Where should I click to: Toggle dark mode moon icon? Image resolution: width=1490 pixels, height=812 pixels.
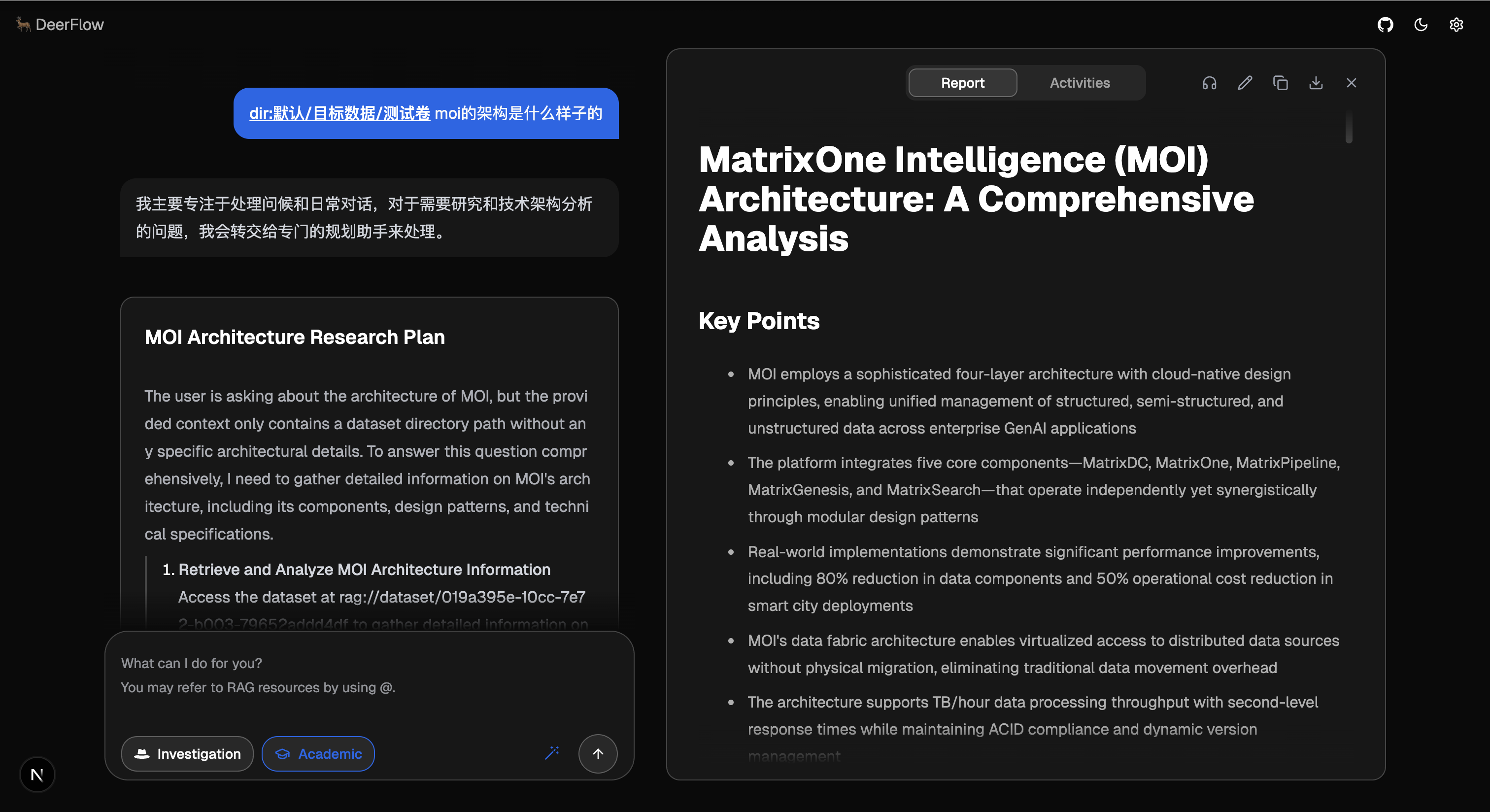(x=1421, y=24)
